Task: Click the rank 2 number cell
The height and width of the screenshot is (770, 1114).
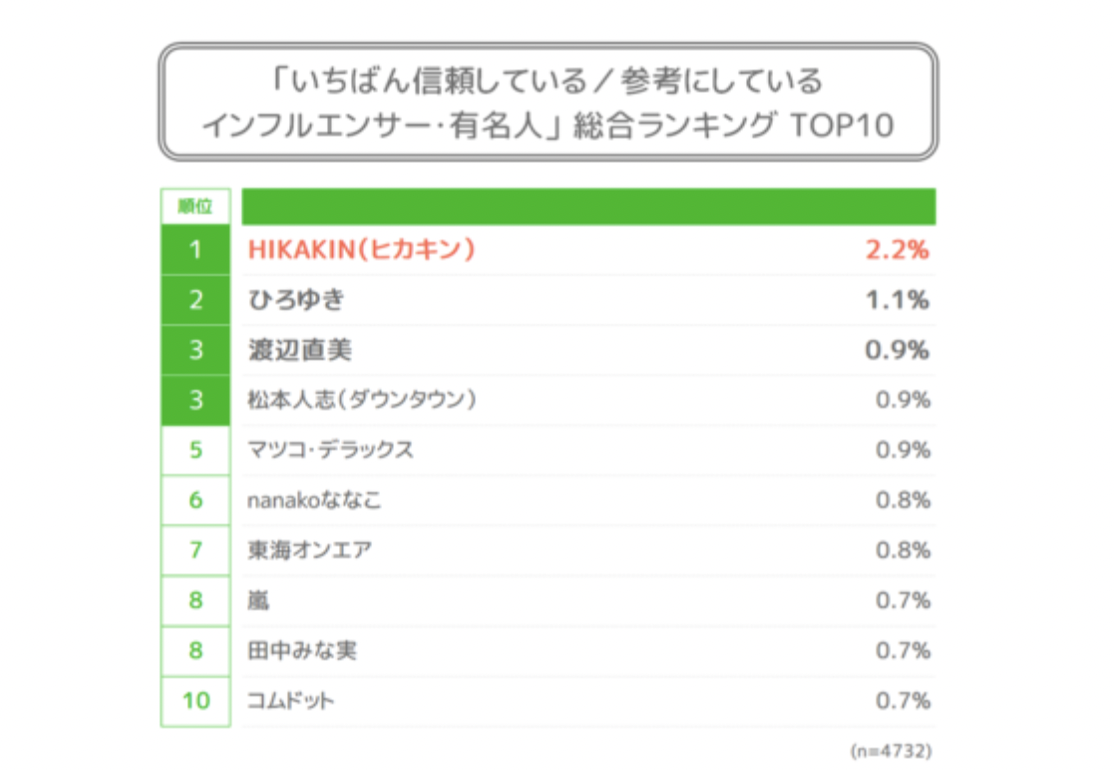Action: (x=195, y=300)
